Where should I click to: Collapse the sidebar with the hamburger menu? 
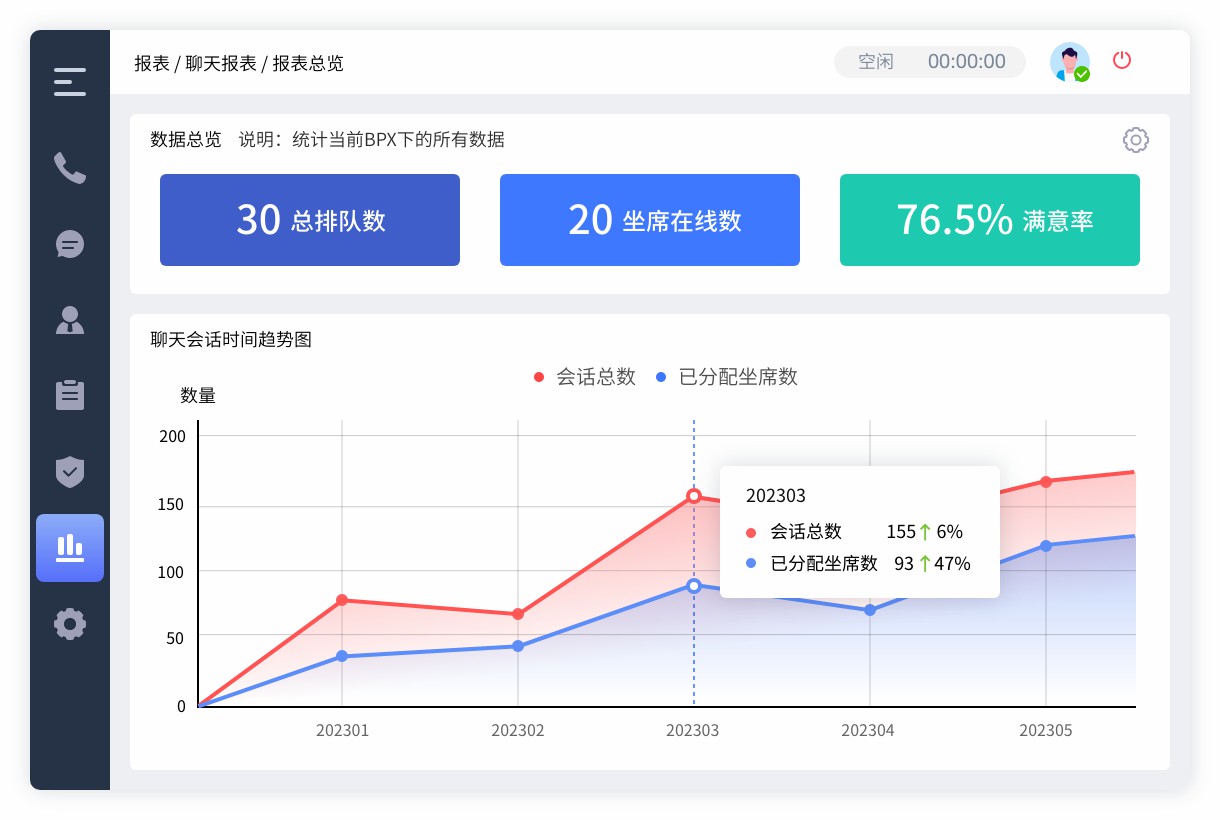(x=69, y=81)
